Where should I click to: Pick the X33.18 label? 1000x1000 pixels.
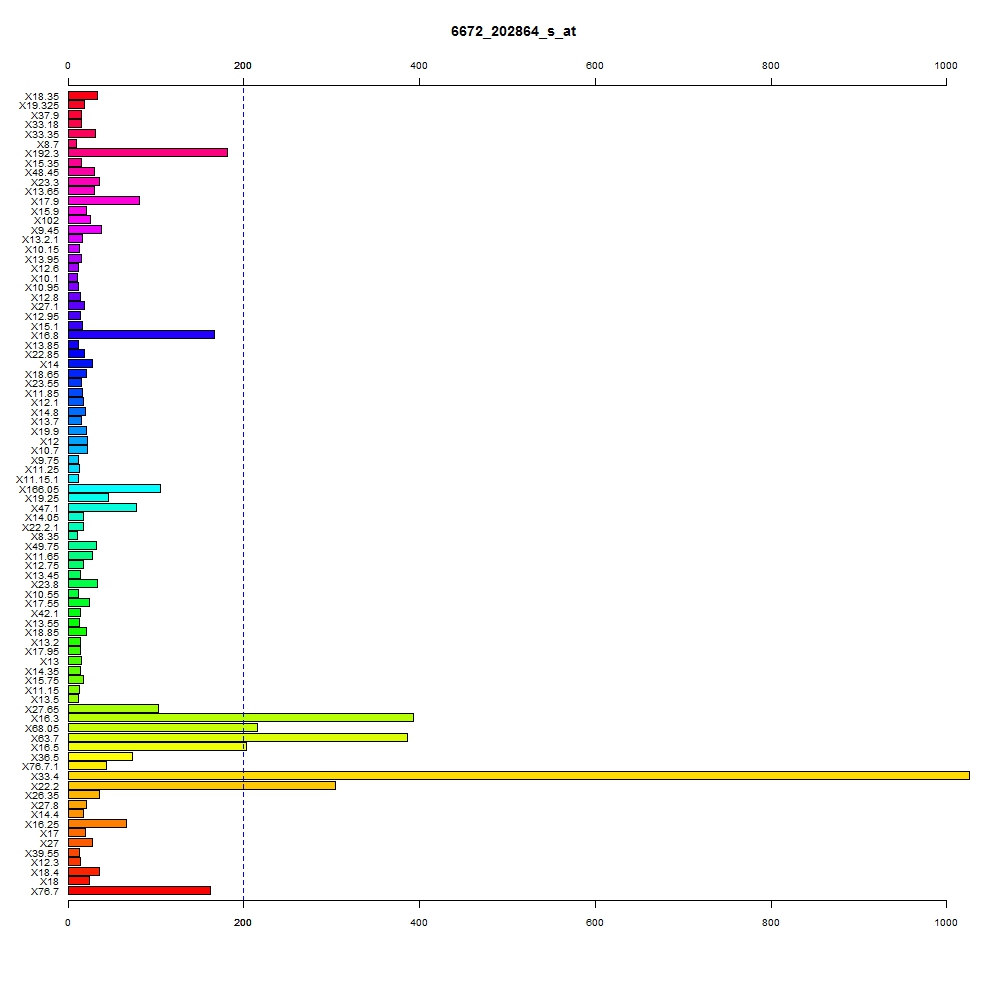click(x=42, y=124)
